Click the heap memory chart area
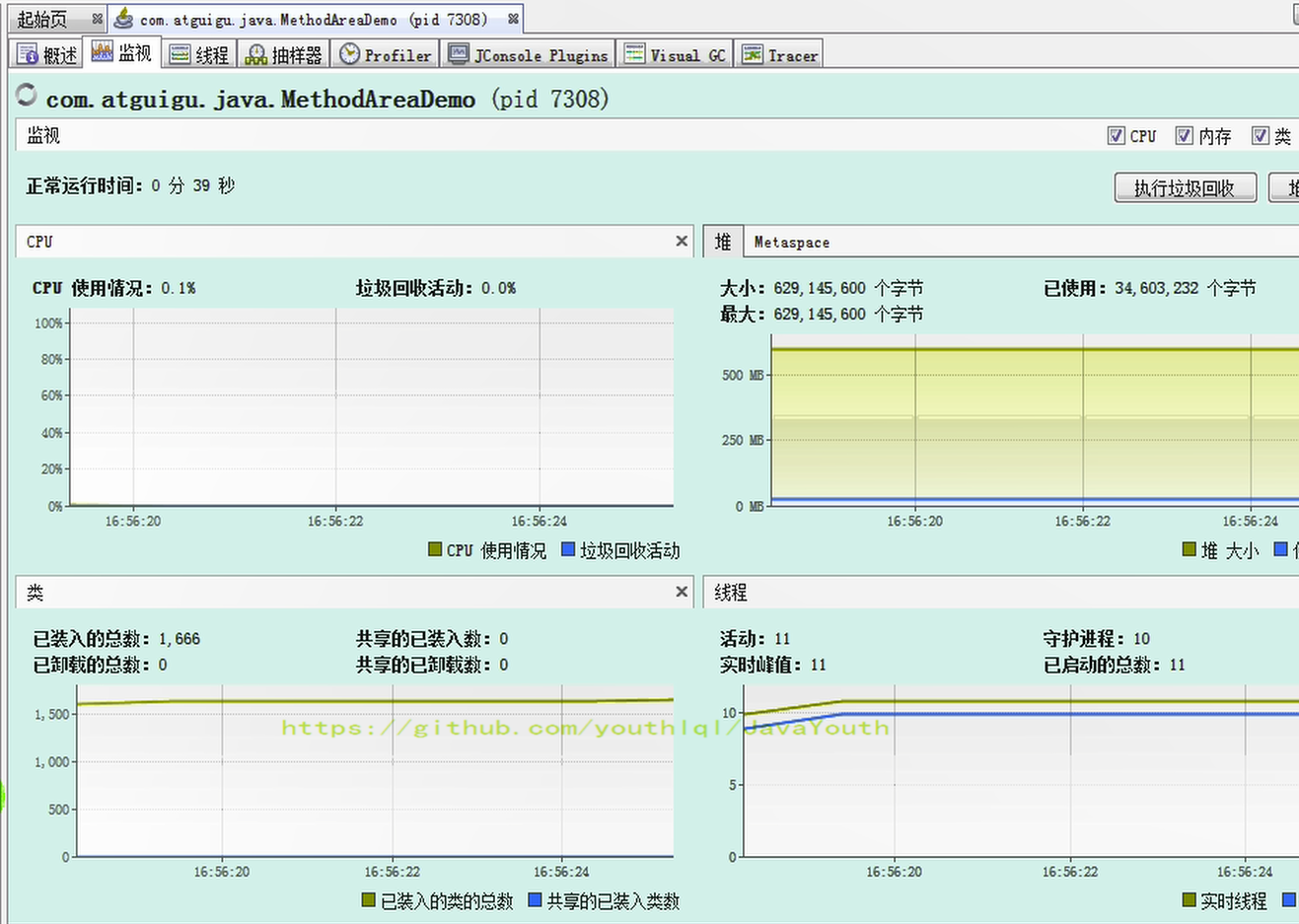Screen dimensions: 1299x924 coord(1034,421)
